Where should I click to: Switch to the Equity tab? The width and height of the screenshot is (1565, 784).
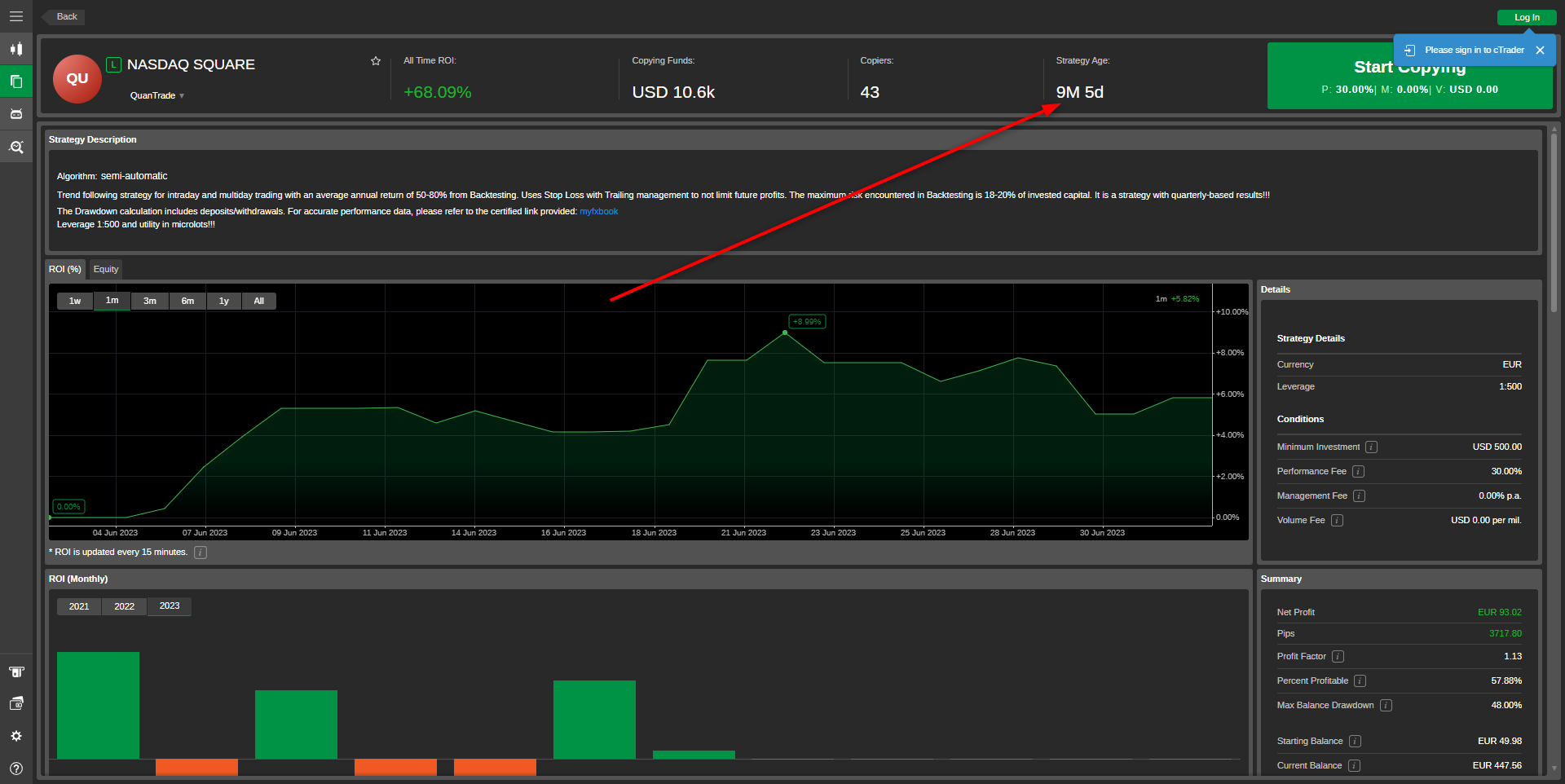(106, 269)
